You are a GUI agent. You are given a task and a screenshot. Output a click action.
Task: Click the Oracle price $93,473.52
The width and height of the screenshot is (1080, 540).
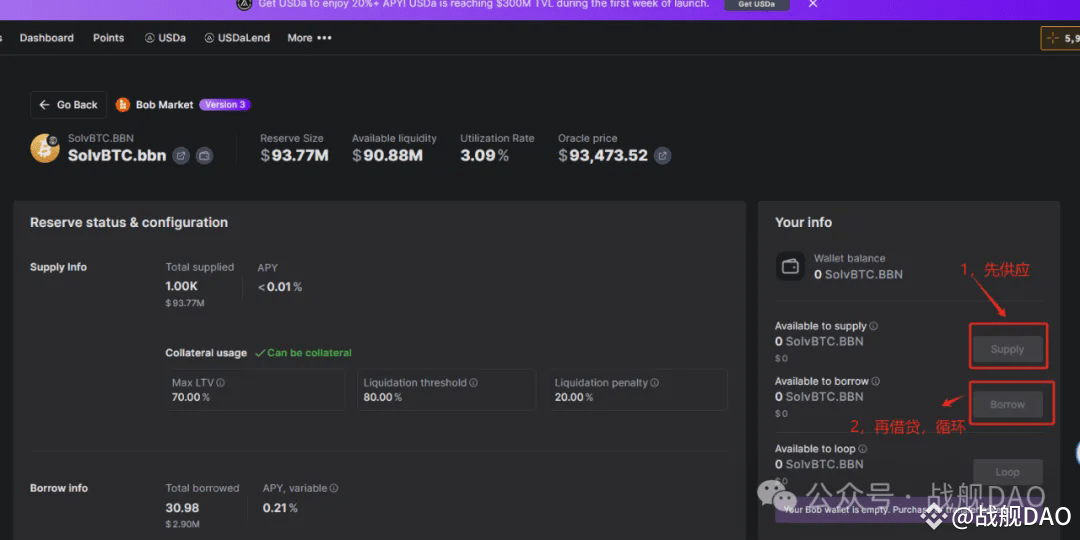[603, 156]
